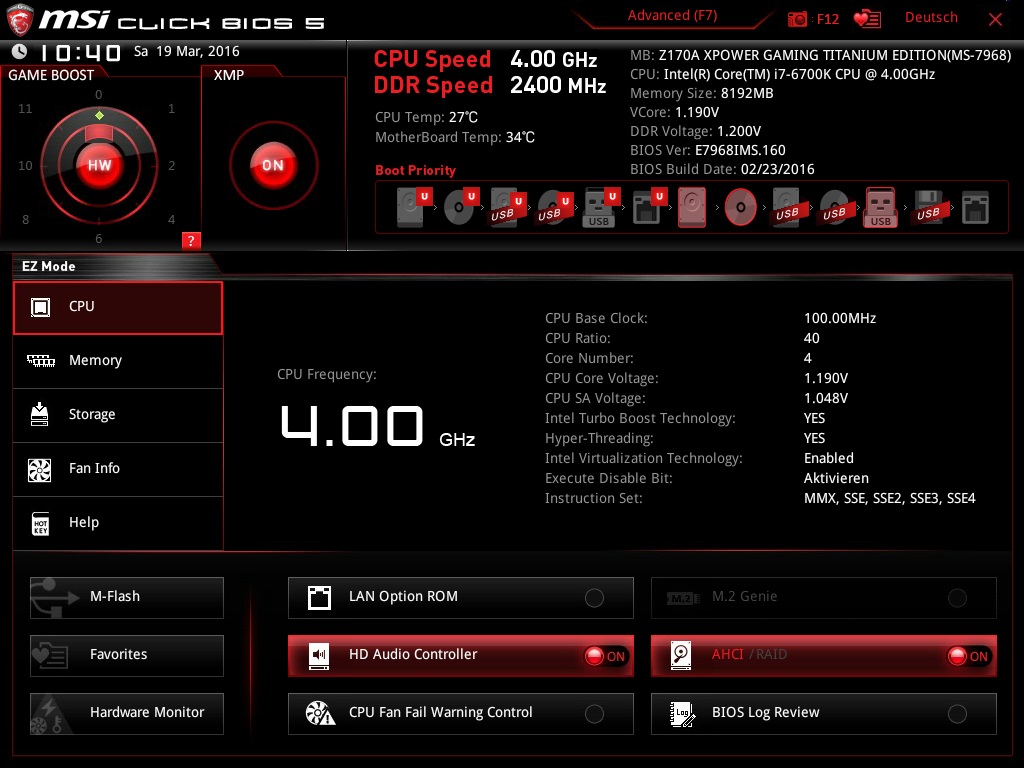Image resolution: width=1024 pixels, height=768 pixels.
Task: Select the red highlighted USB key boot icon
Action: point(881,207)
